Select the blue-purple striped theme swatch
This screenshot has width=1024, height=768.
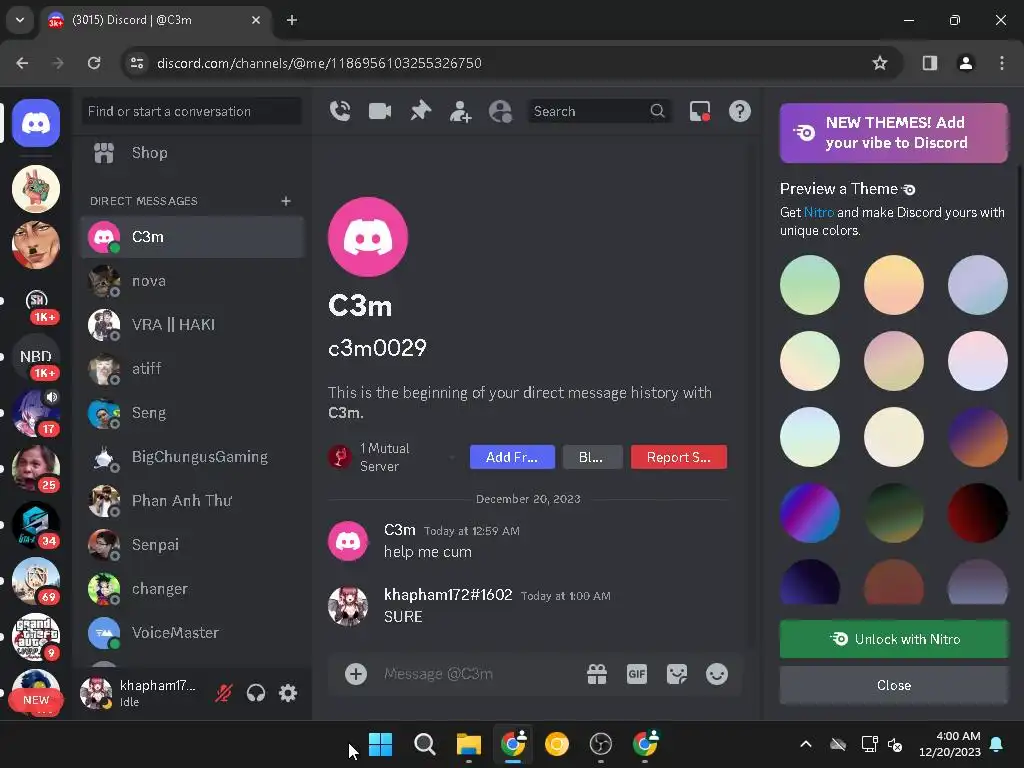810,513
